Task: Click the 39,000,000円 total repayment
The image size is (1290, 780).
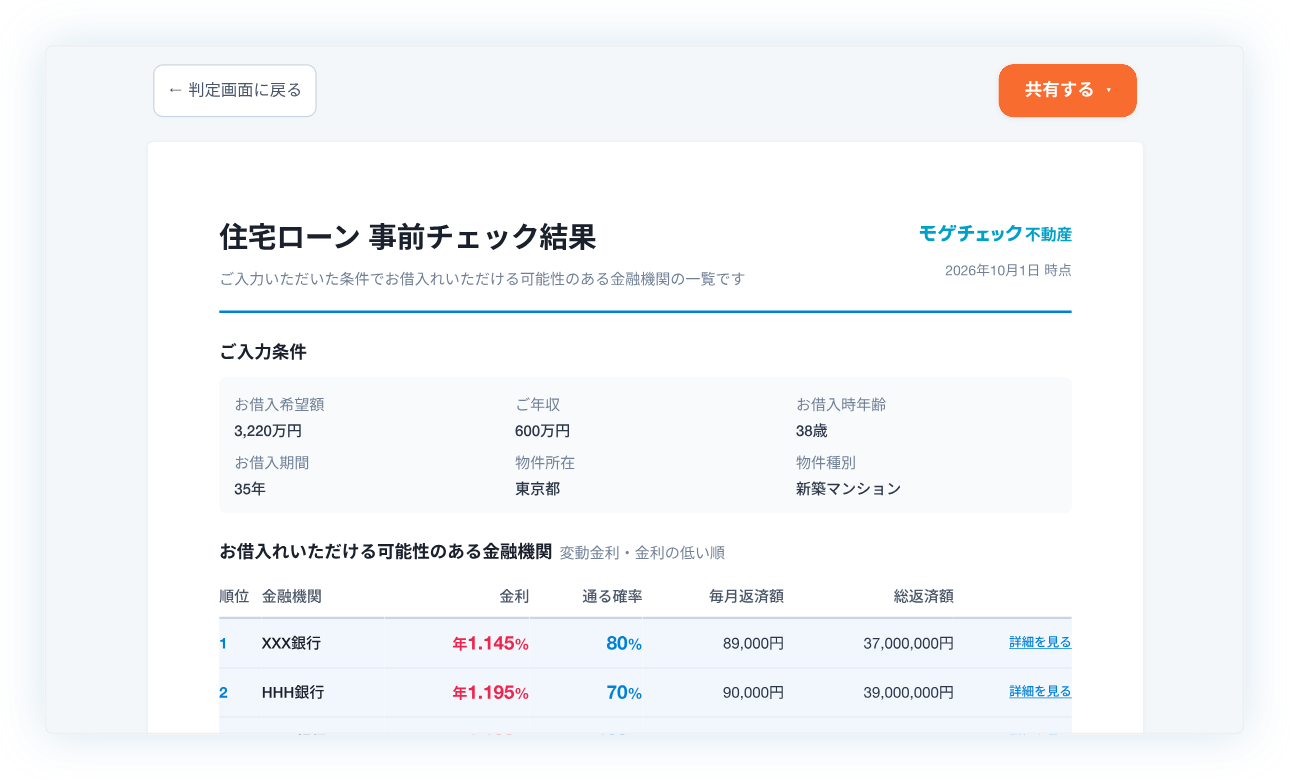Action: pos(908,693)
